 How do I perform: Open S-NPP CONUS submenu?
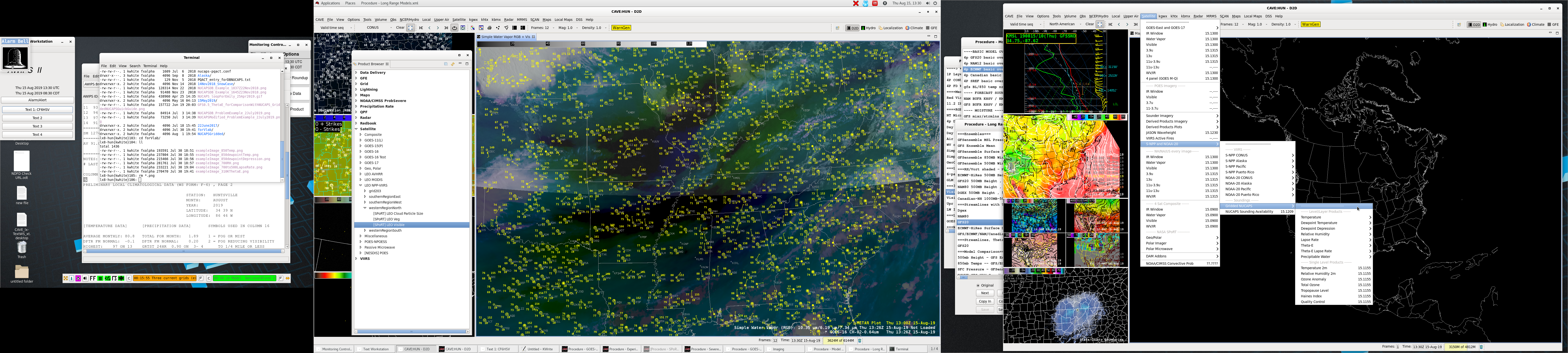1258,155
